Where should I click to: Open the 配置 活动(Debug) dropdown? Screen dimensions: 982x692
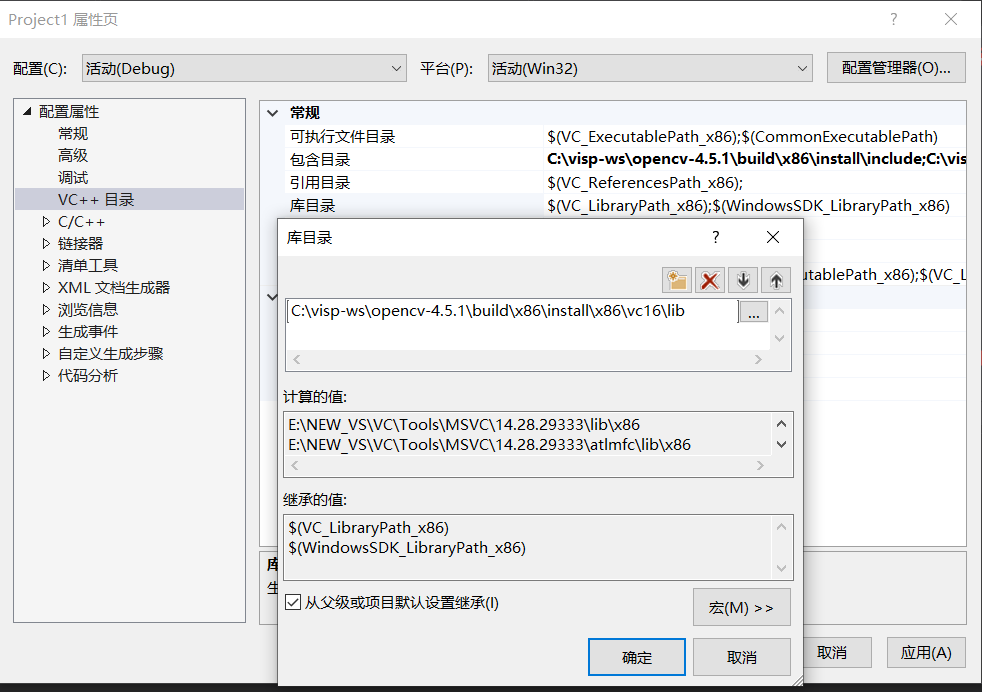click(x=244, y=68)
